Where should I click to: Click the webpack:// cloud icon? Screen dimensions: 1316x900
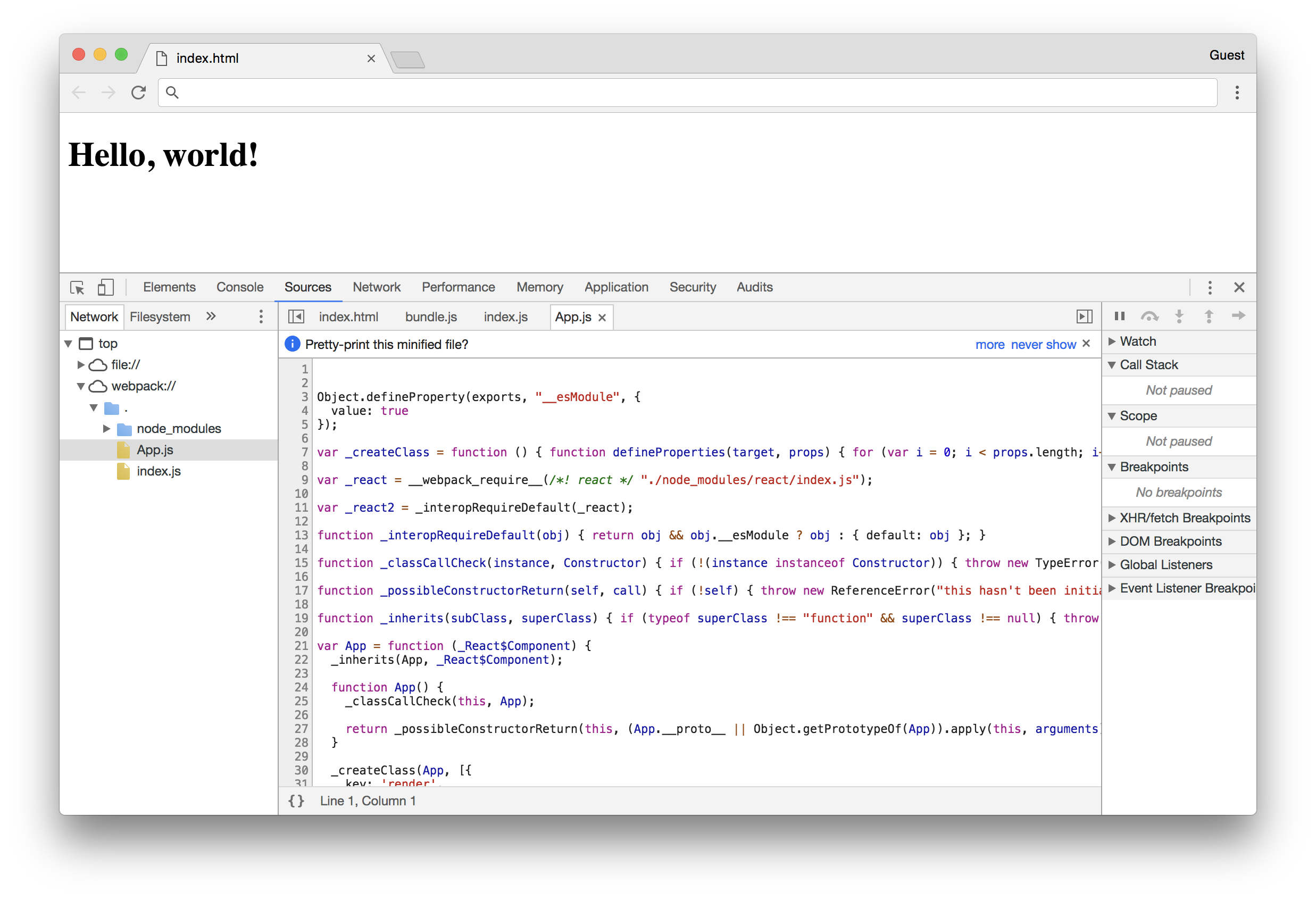coord(98,386)
